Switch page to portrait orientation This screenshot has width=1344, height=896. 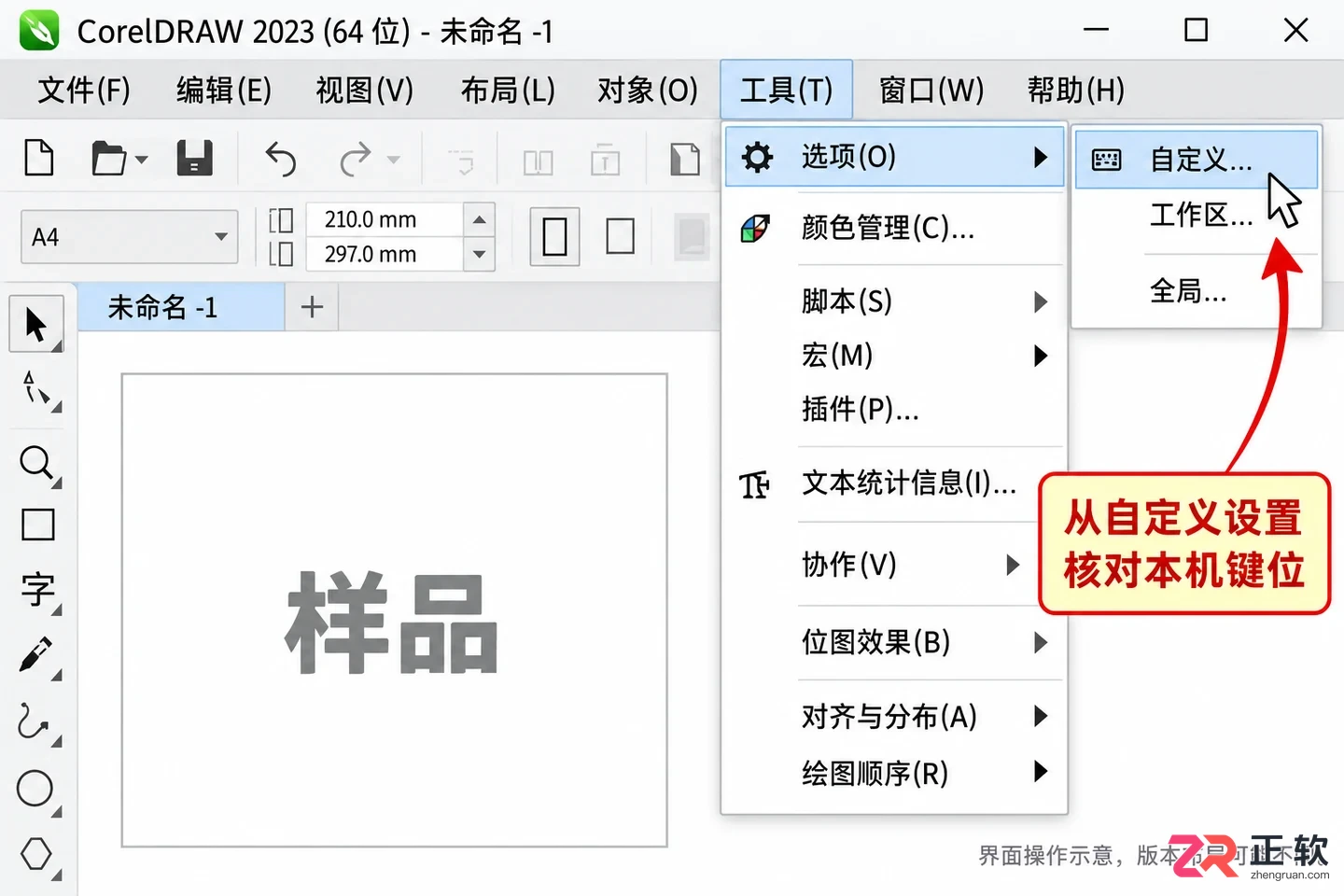coord(555,236)
